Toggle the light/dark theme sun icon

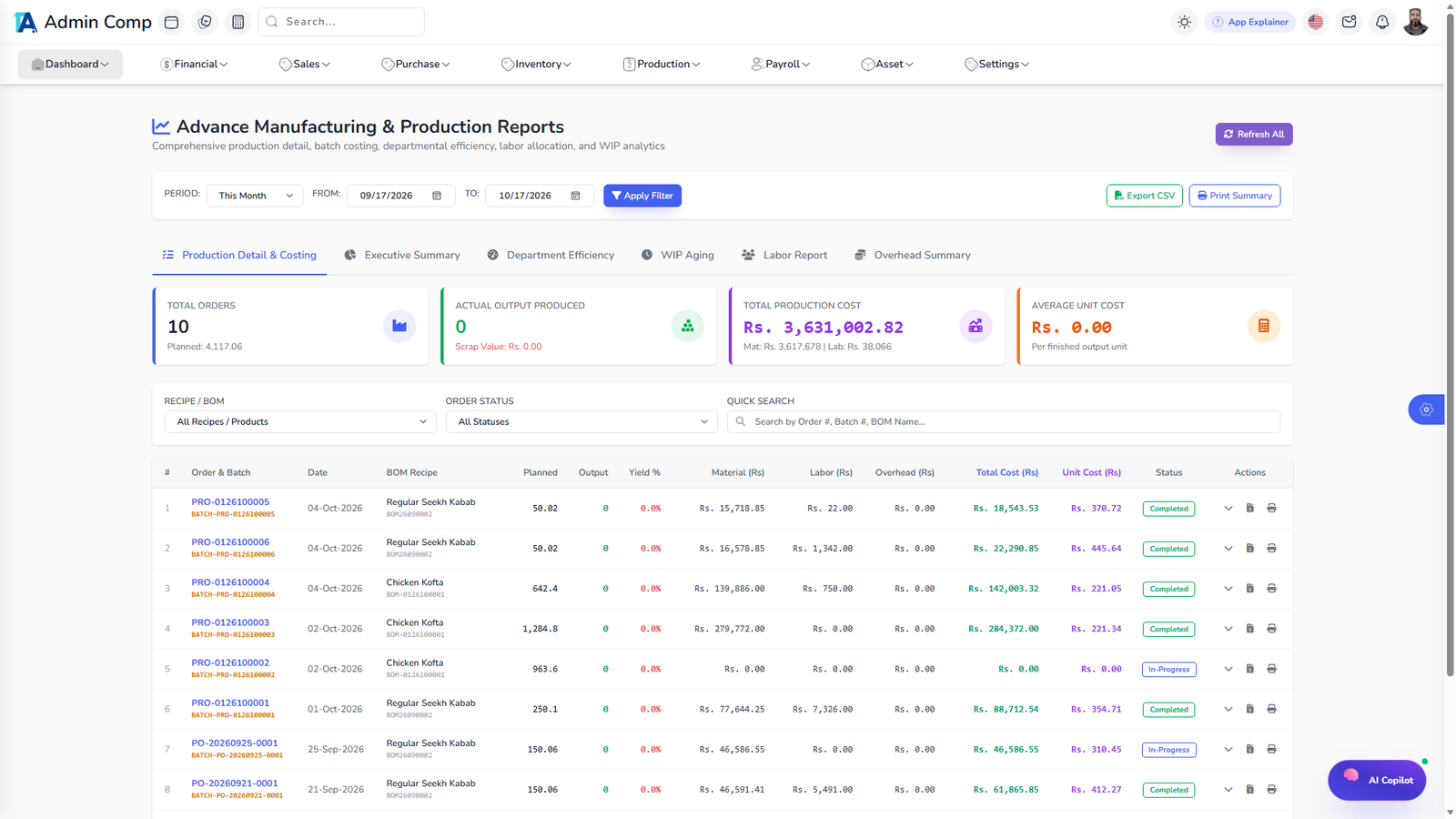tap(1184, 22)
